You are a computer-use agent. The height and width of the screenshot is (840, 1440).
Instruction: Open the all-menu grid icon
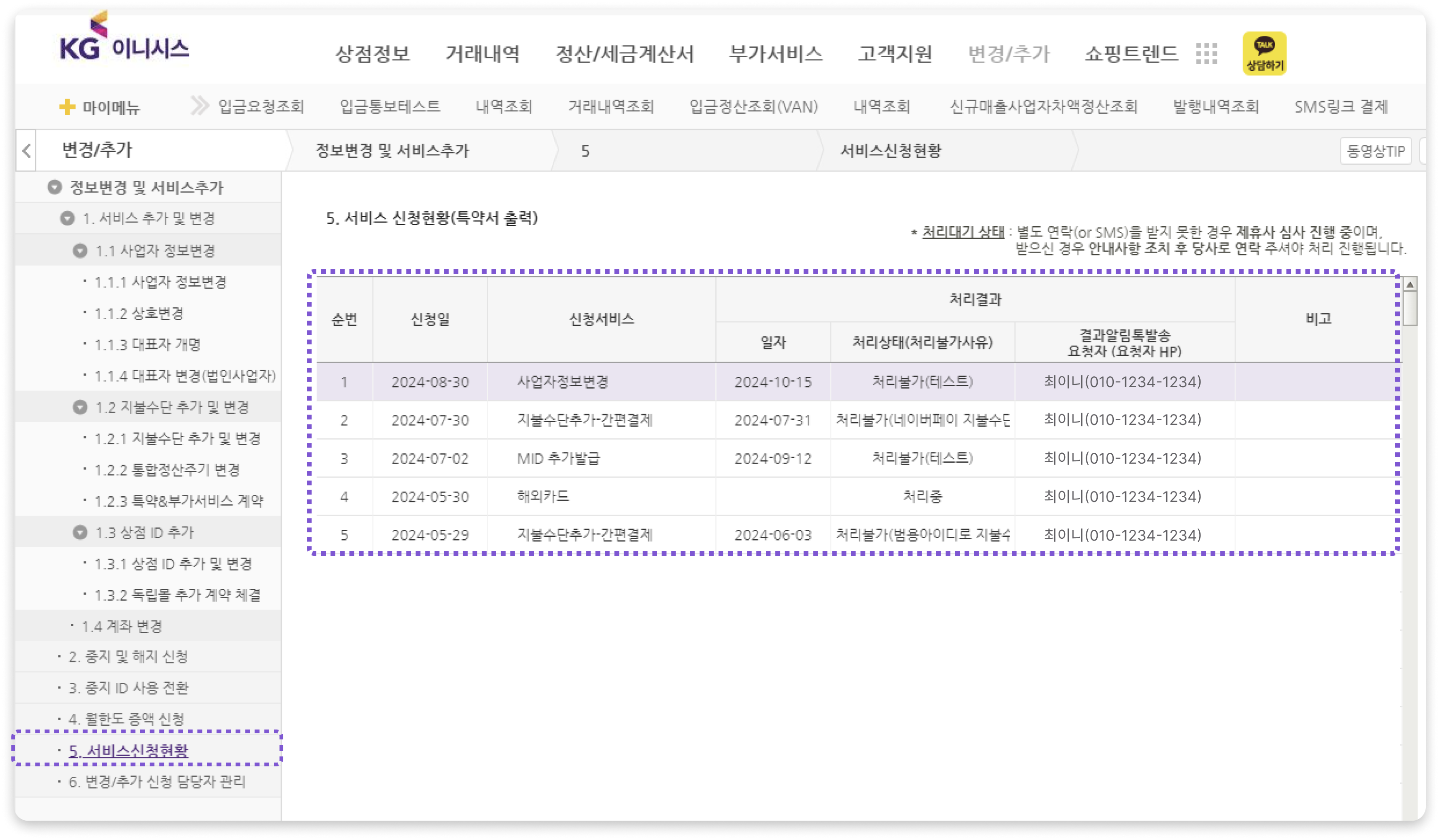1206,53
